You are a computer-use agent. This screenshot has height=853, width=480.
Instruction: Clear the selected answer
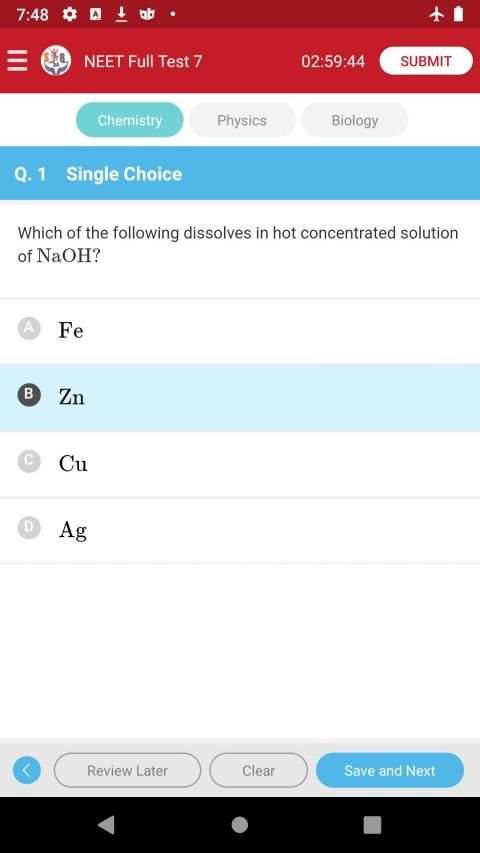259,770
